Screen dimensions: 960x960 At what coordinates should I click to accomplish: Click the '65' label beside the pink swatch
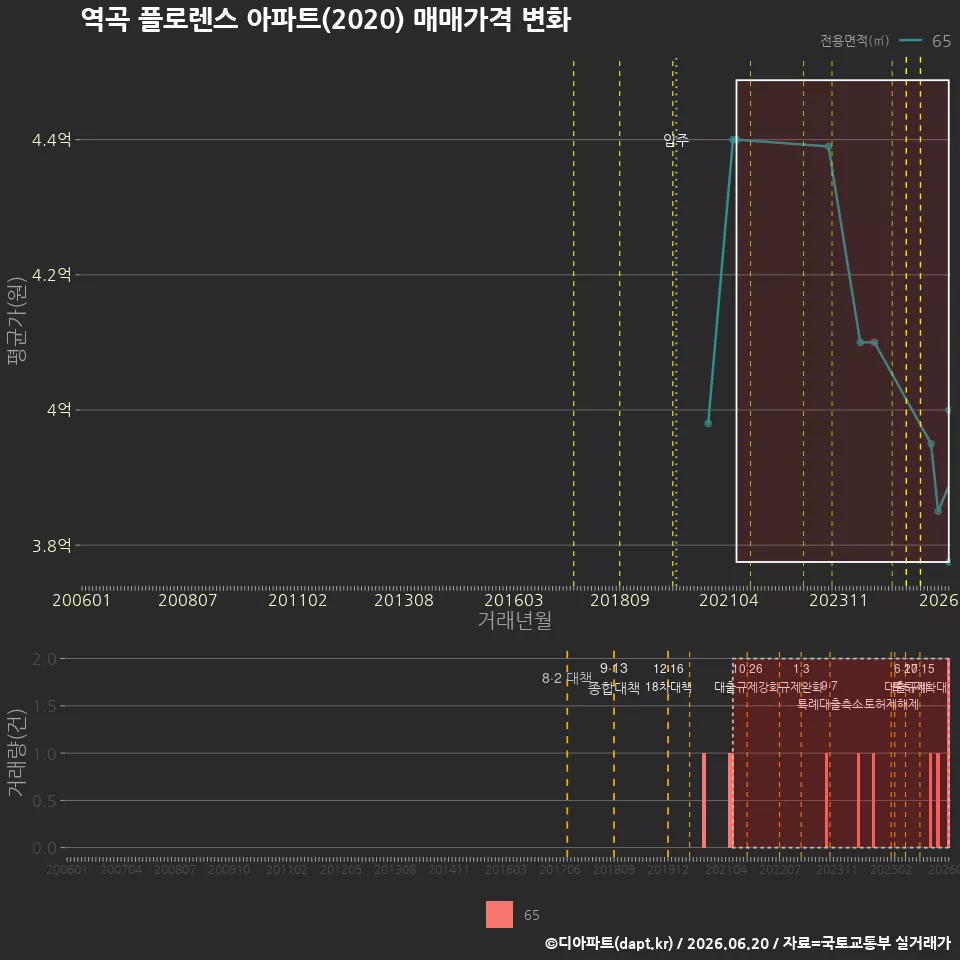[531, 915]
